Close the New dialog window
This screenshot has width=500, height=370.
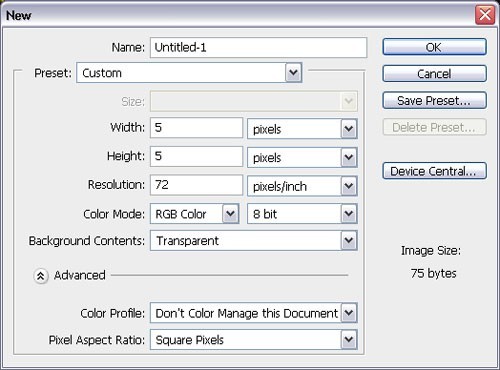(485, 15)
